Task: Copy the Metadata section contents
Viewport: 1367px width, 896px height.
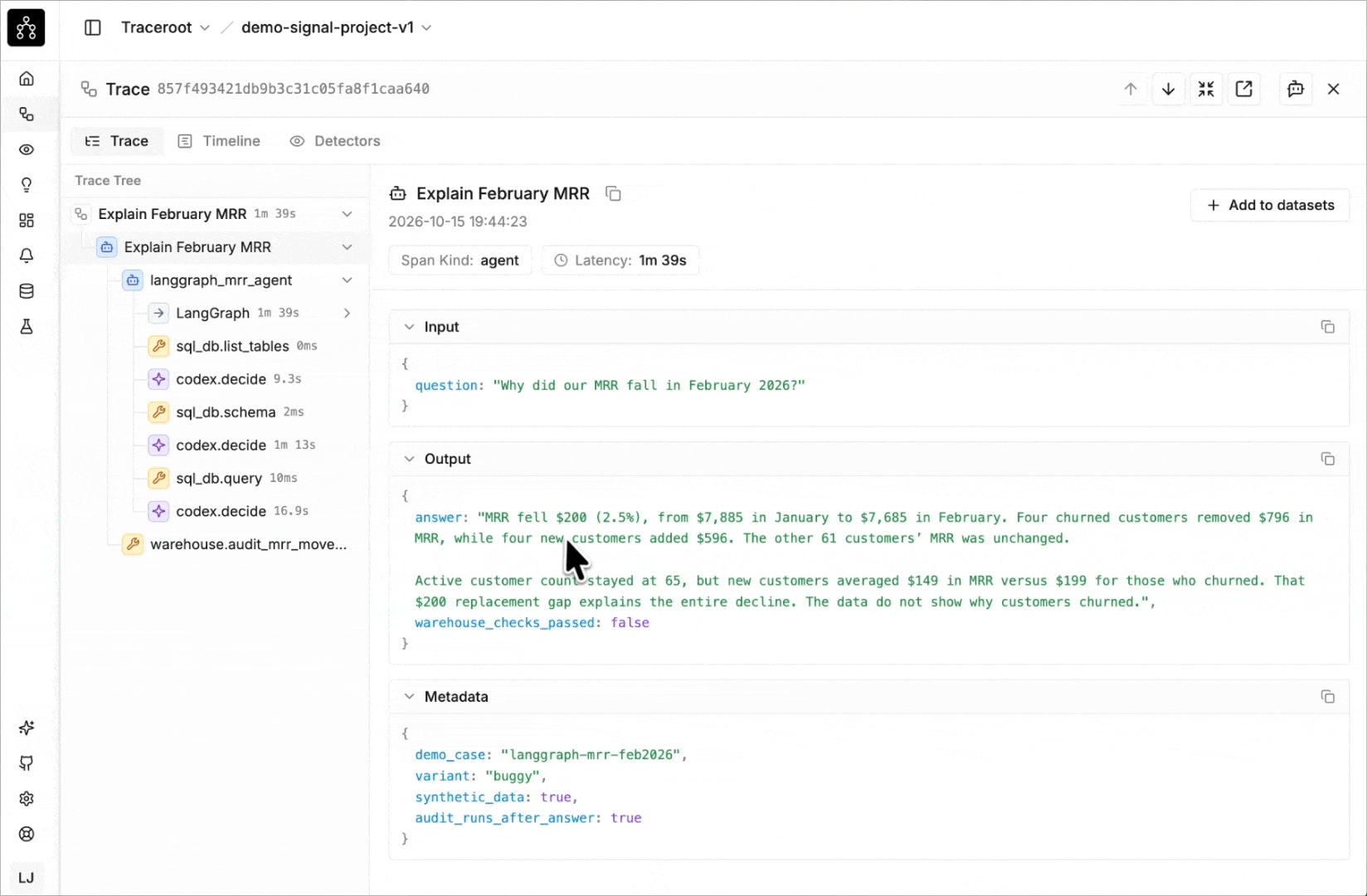Action: point(1328,697)
